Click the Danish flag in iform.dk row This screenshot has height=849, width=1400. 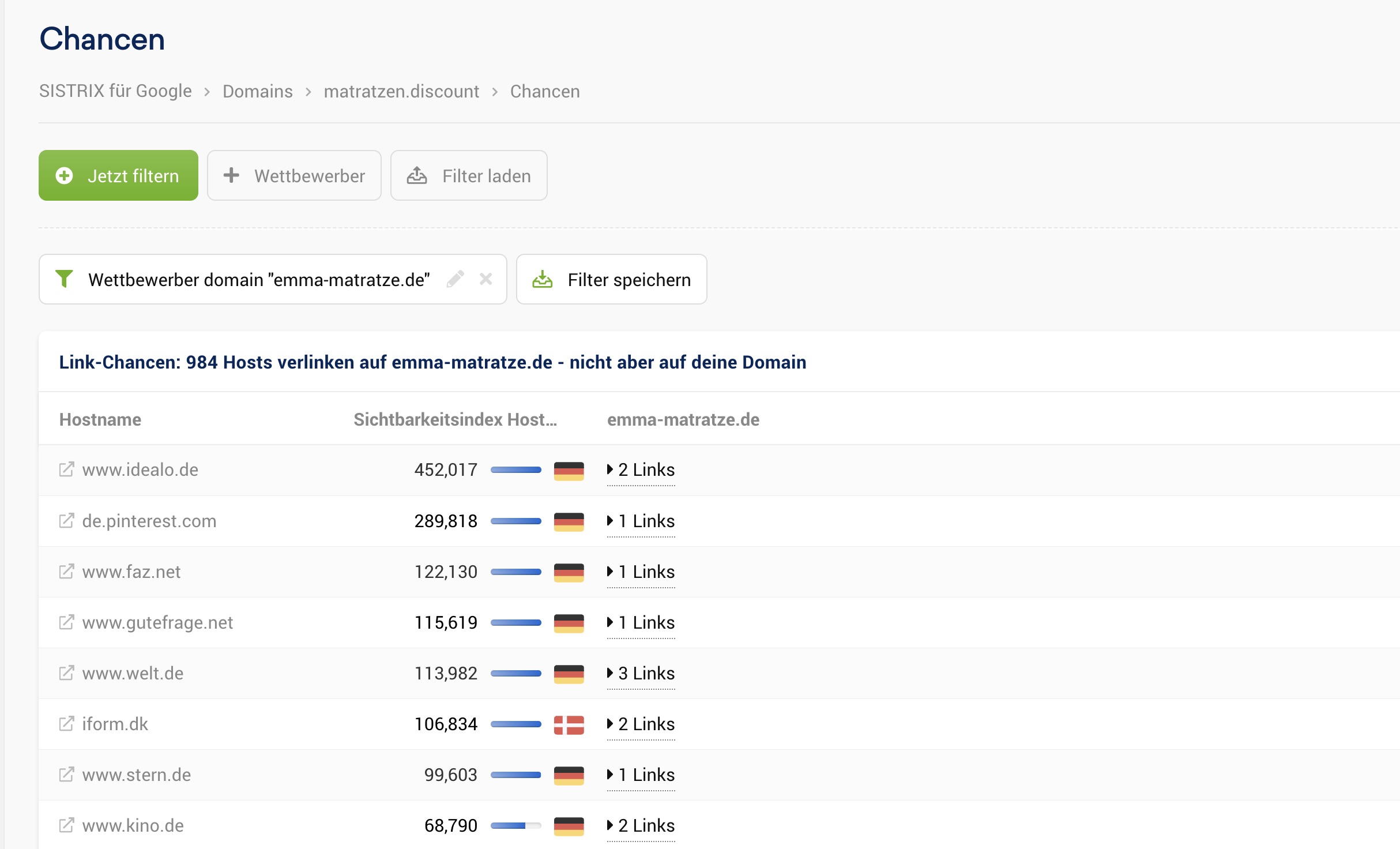coord(569,725)
